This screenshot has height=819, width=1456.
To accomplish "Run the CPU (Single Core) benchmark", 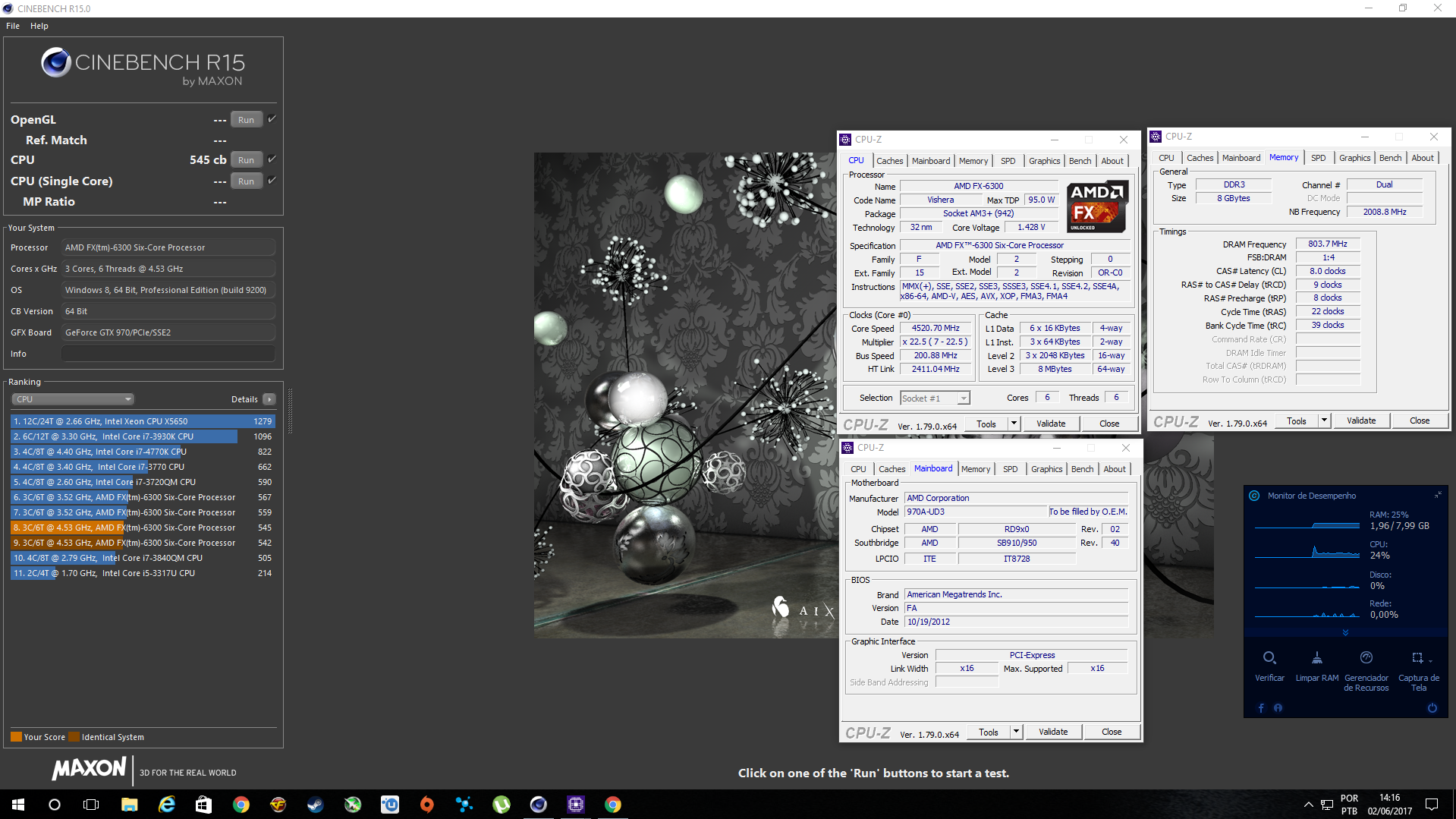I will pos(246,181).
